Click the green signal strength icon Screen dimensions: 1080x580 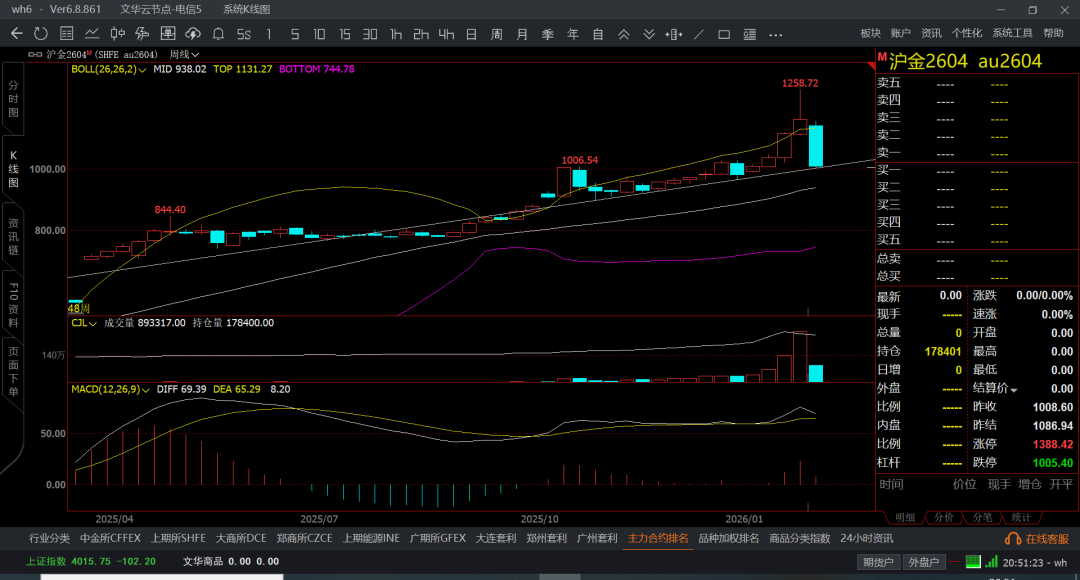point(991,561)
